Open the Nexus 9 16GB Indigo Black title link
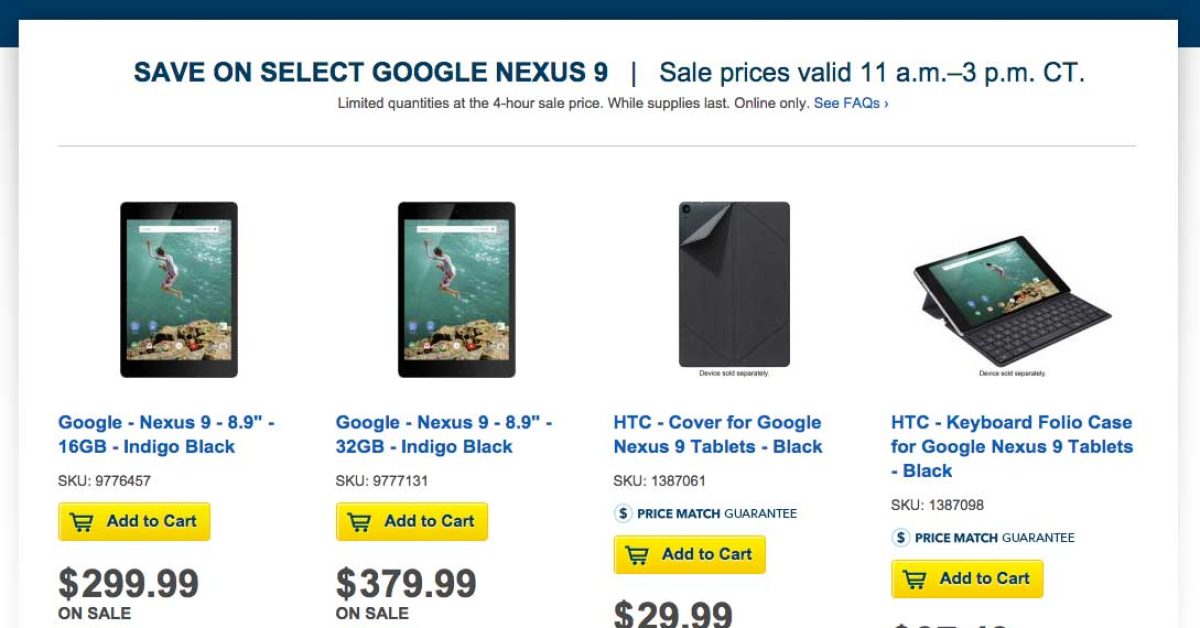1200x628 pixels. (166, 435)
